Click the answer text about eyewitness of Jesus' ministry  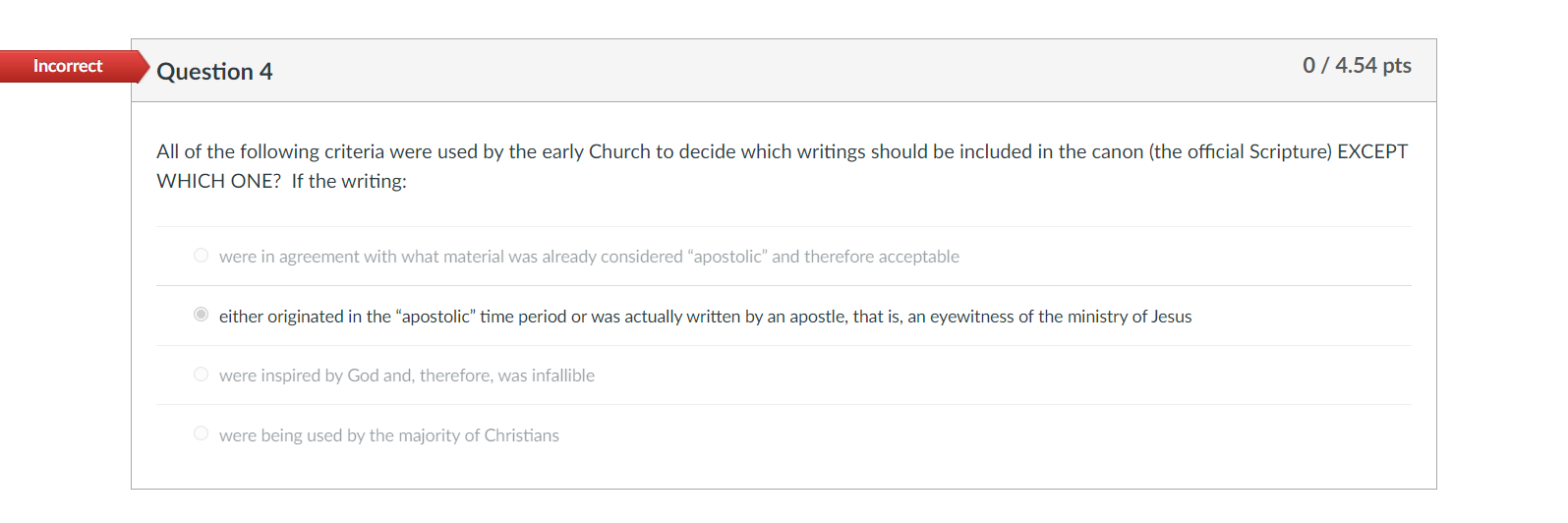pyautogui.click(x=705, y=317)
